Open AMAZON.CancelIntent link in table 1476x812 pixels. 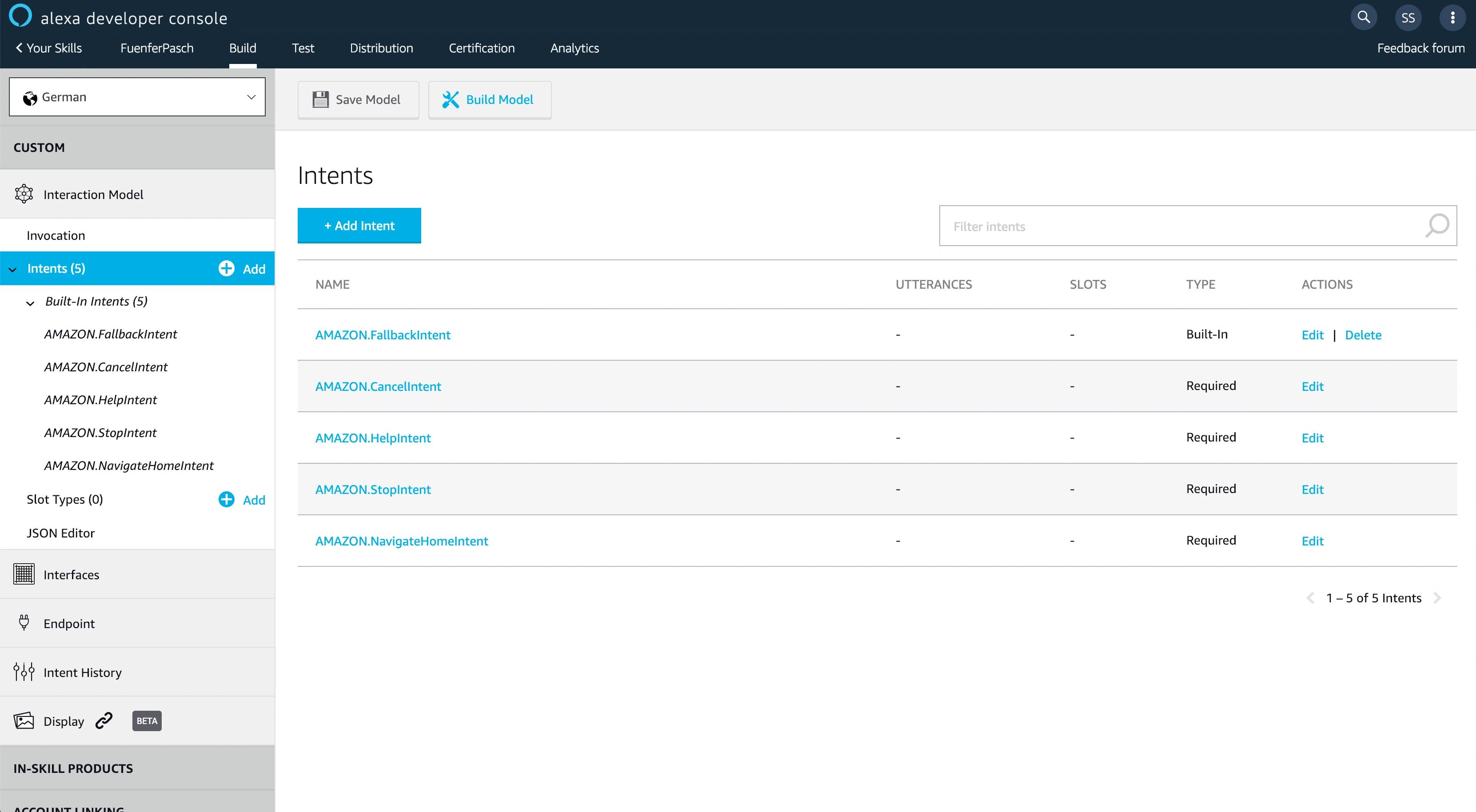(378, 386)
